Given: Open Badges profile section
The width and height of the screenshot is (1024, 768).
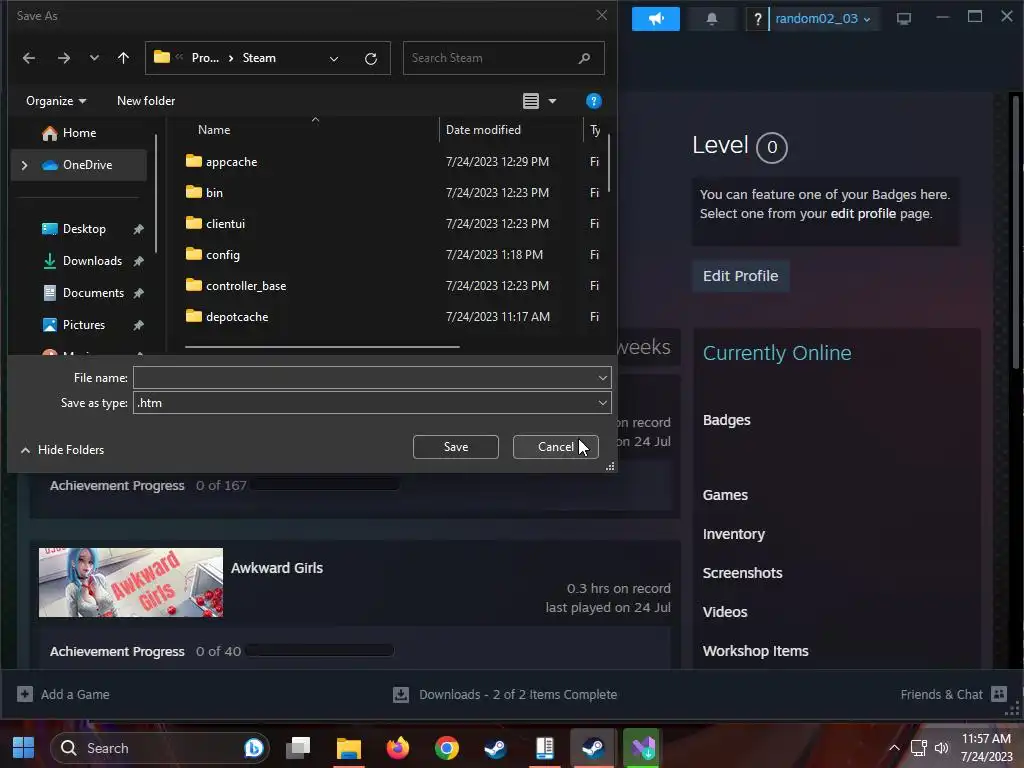Looking at the screenshot, I should (726, 420).
